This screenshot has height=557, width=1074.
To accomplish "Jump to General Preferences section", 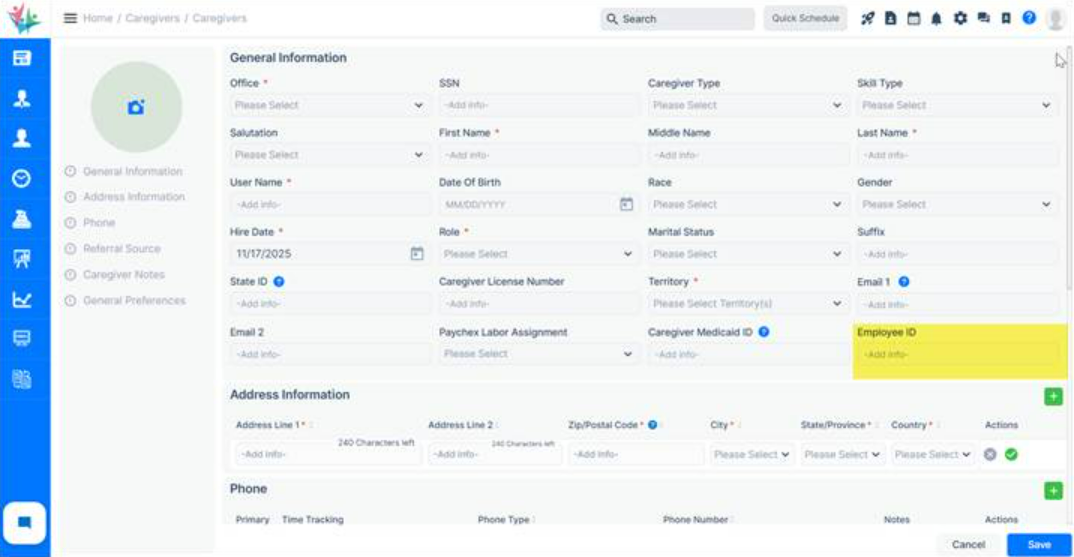I will (x=134, y=301).
